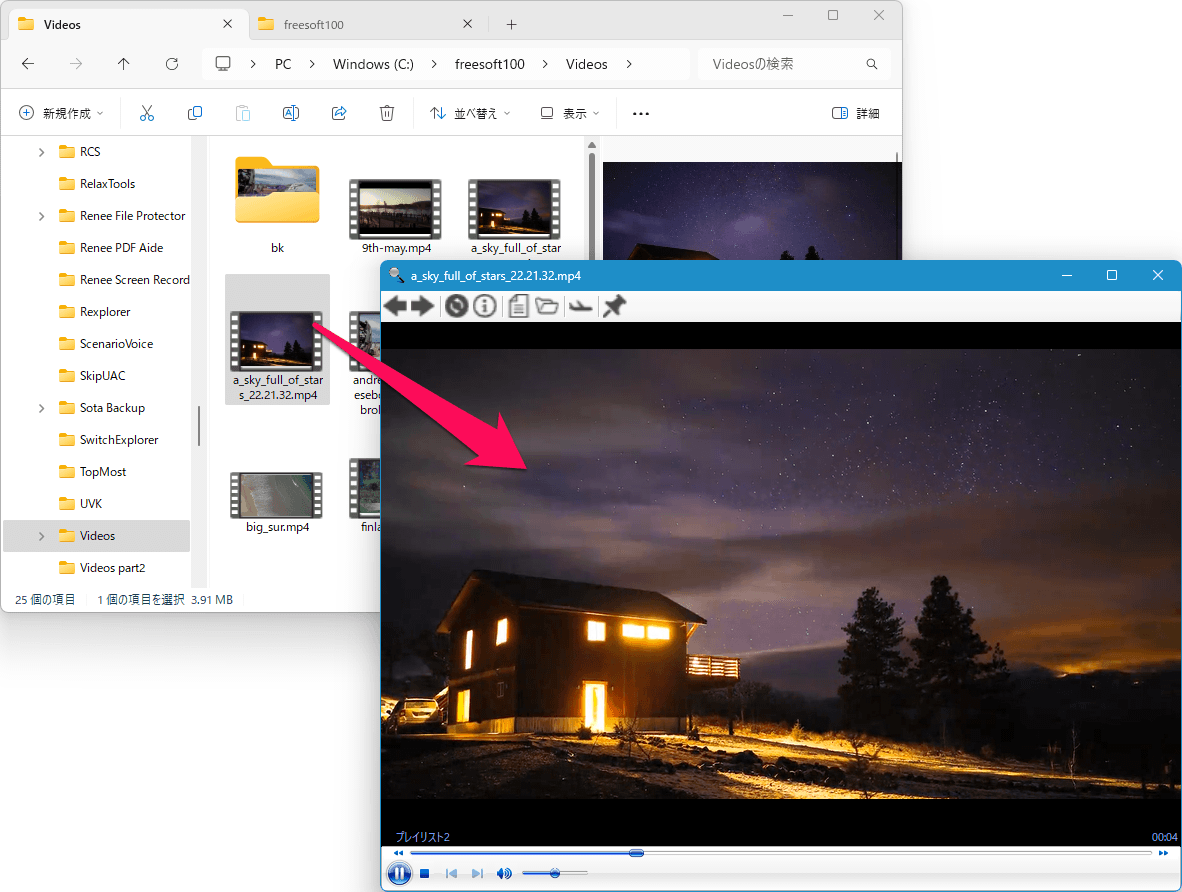Click the open folder icon in the preview toolbar
Viewport: 1182px width, 892px height.
547,306
